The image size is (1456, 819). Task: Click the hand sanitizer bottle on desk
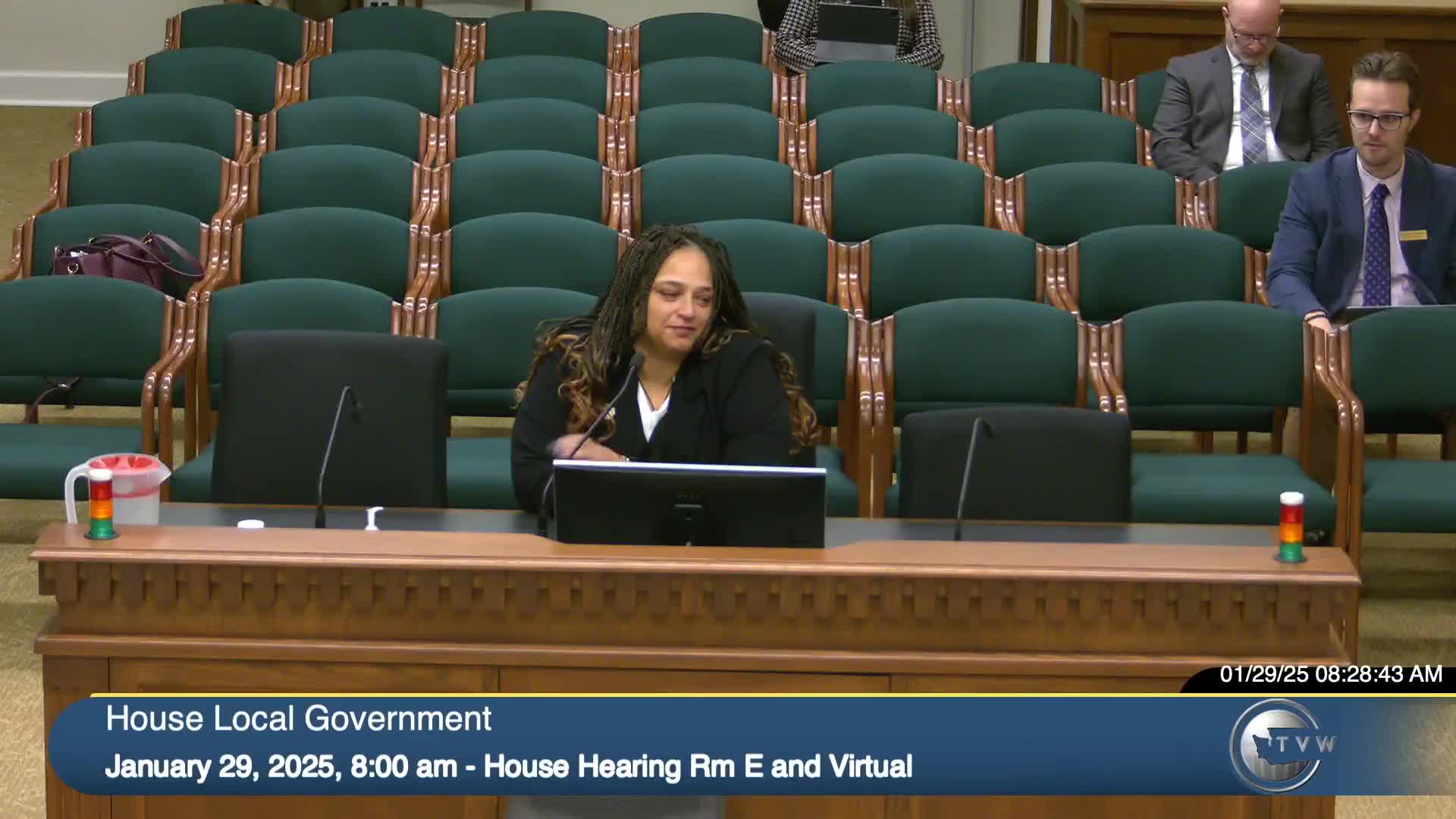coord(372,519)
